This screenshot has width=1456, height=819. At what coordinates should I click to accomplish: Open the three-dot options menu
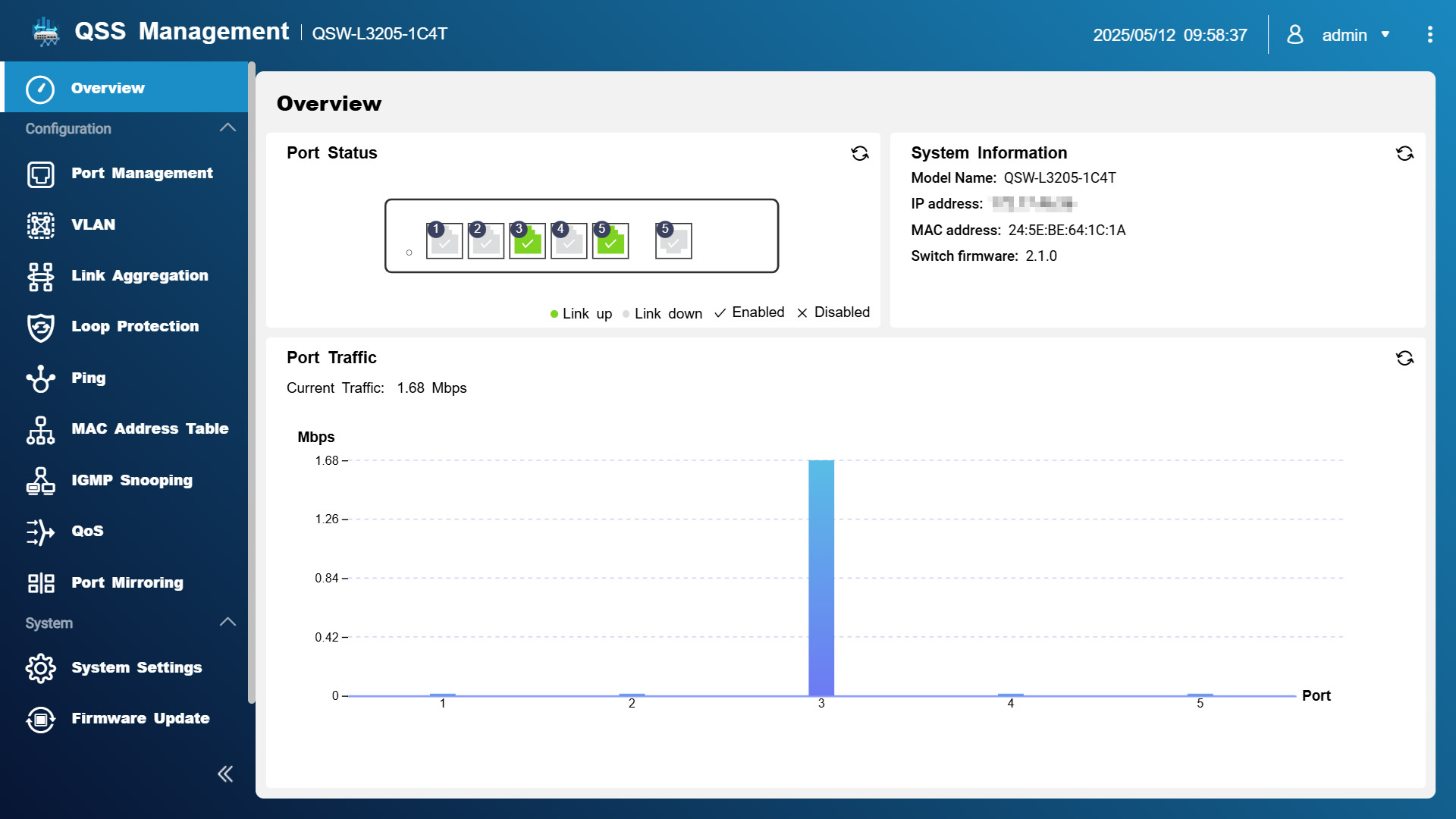1430,34
